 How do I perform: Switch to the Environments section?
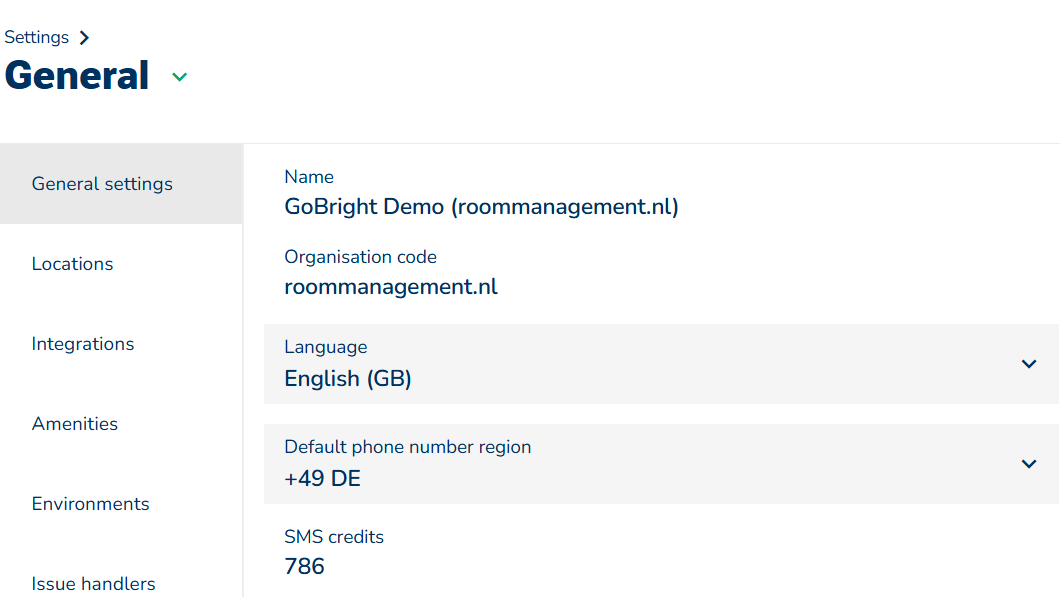coord(91,504)
